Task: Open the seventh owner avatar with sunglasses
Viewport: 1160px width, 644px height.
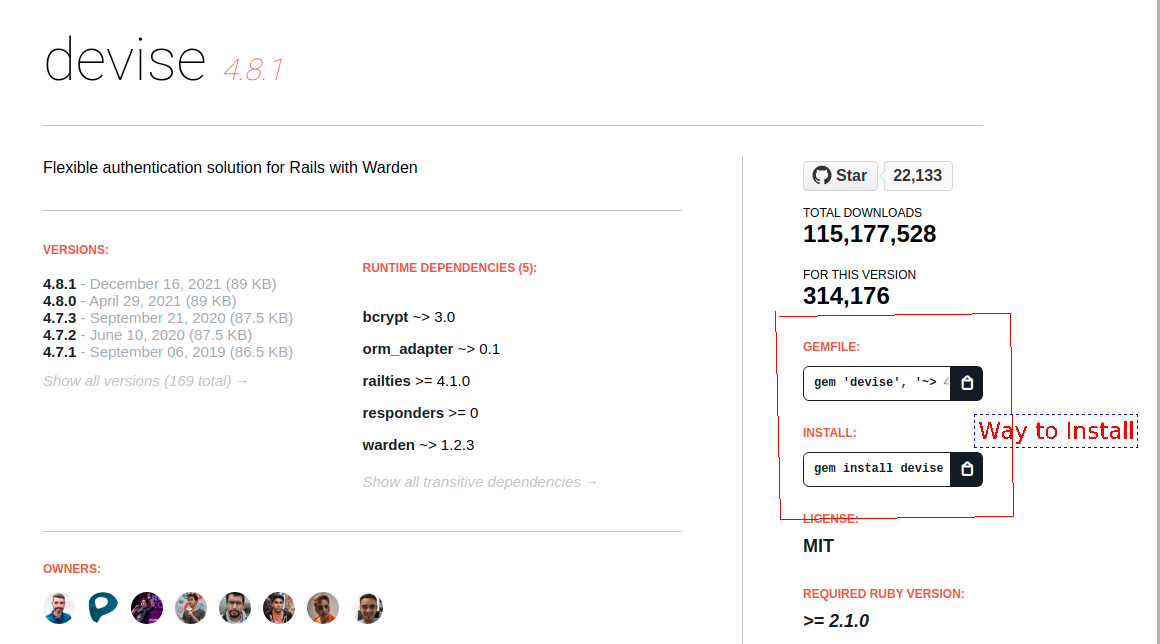Action: click(x=323, y=608)
